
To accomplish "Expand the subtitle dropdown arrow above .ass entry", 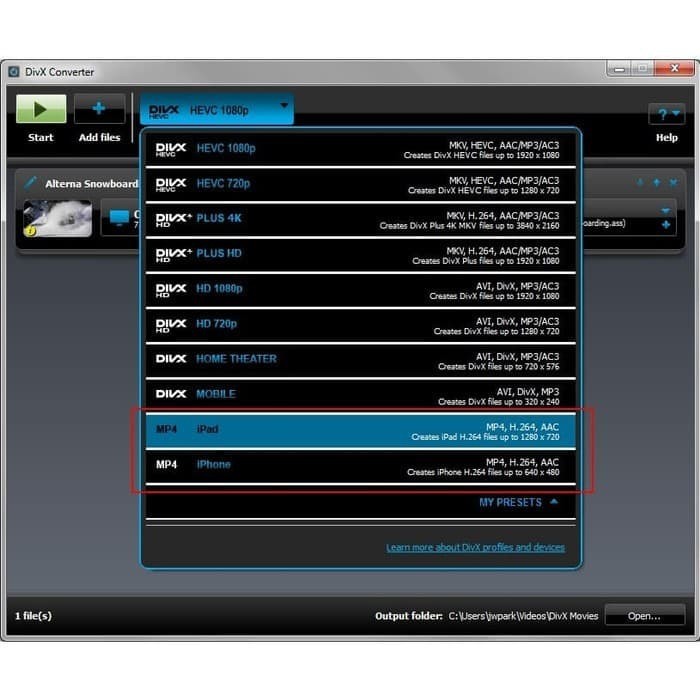I will (666, 210).
